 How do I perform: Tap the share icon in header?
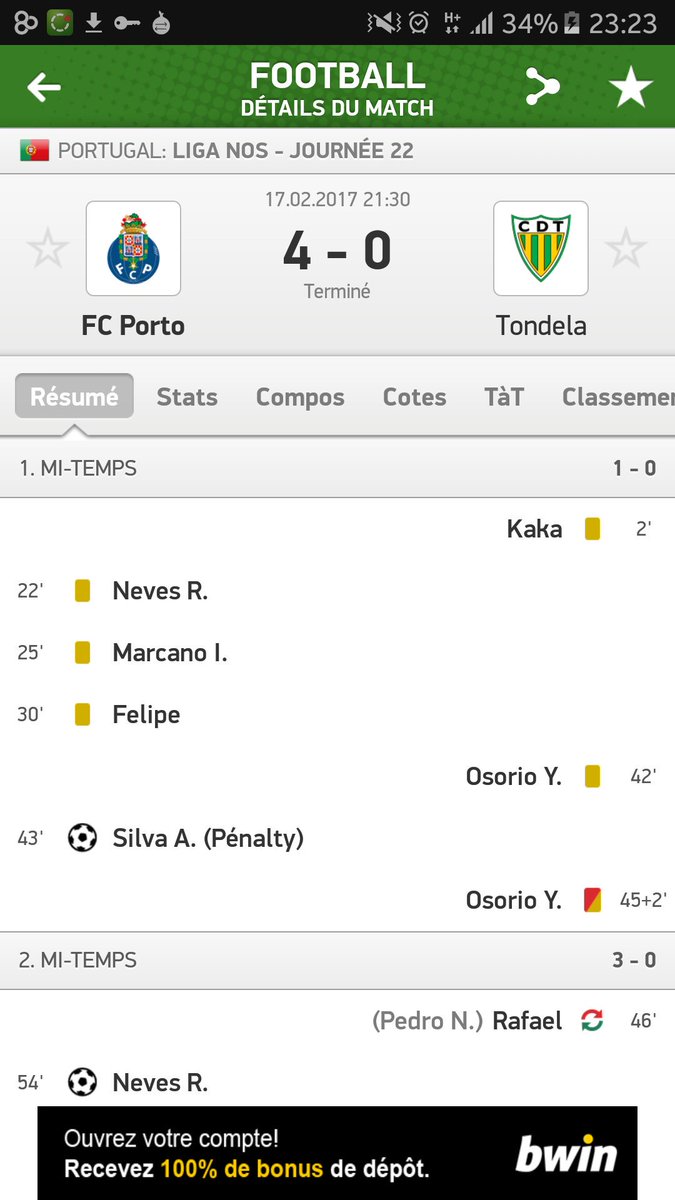(x=541, y=89)
